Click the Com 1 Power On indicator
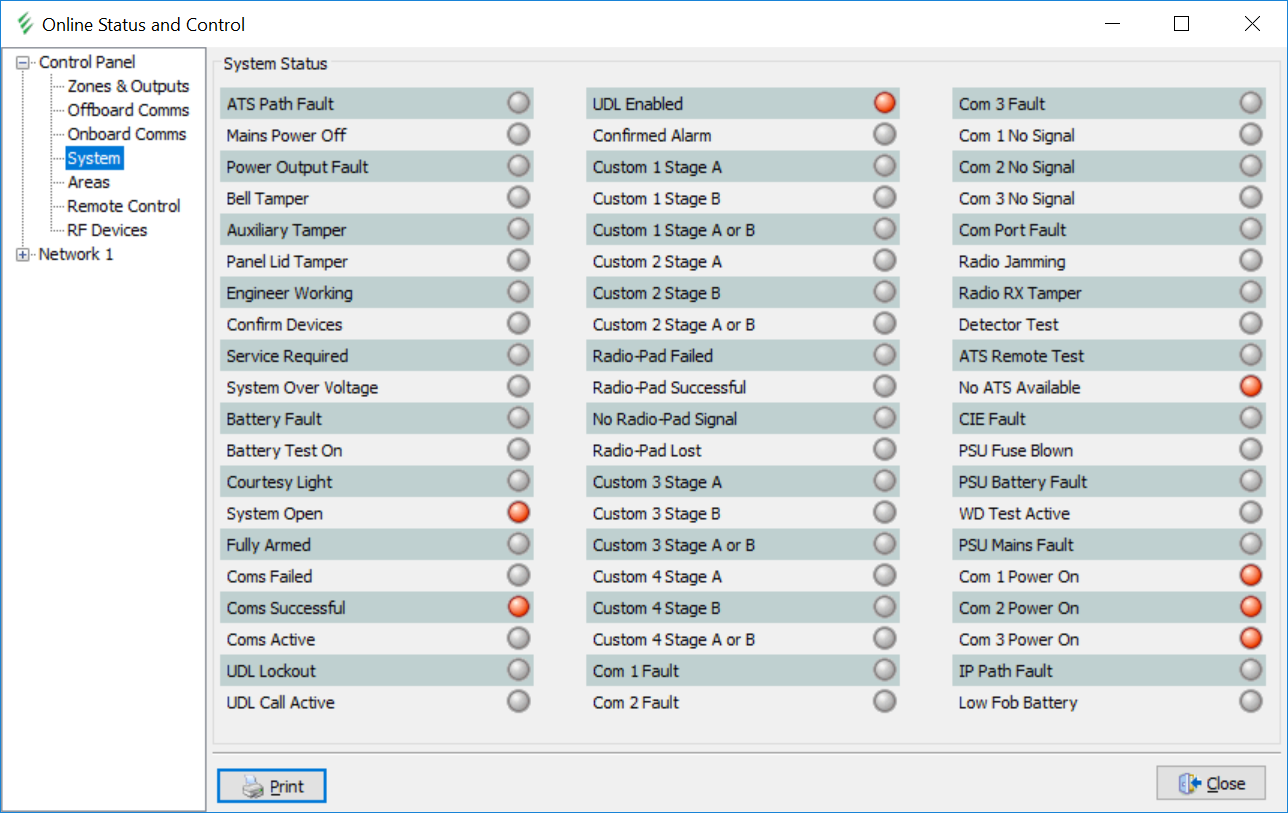1288x813 pixels. [1250, 576]
